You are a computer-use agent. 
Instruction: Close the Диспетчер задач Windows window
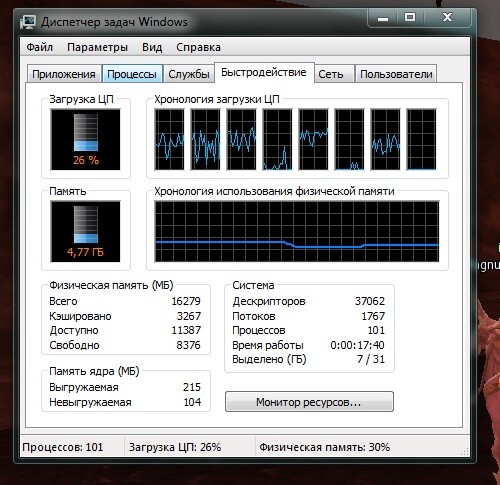(447, 18)
